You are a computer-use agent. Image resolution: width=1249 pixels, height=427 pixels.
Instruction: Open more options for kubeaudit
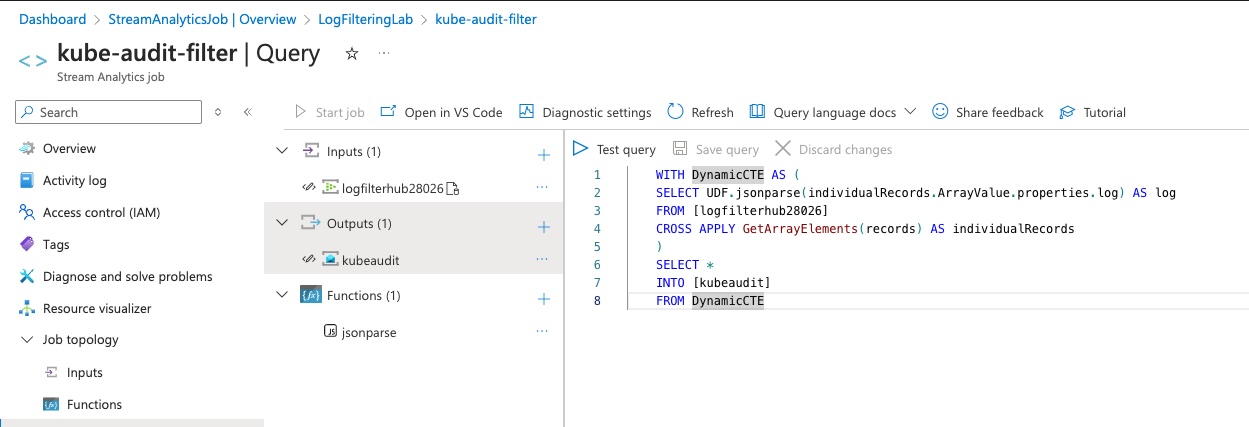tap(542, 259)
